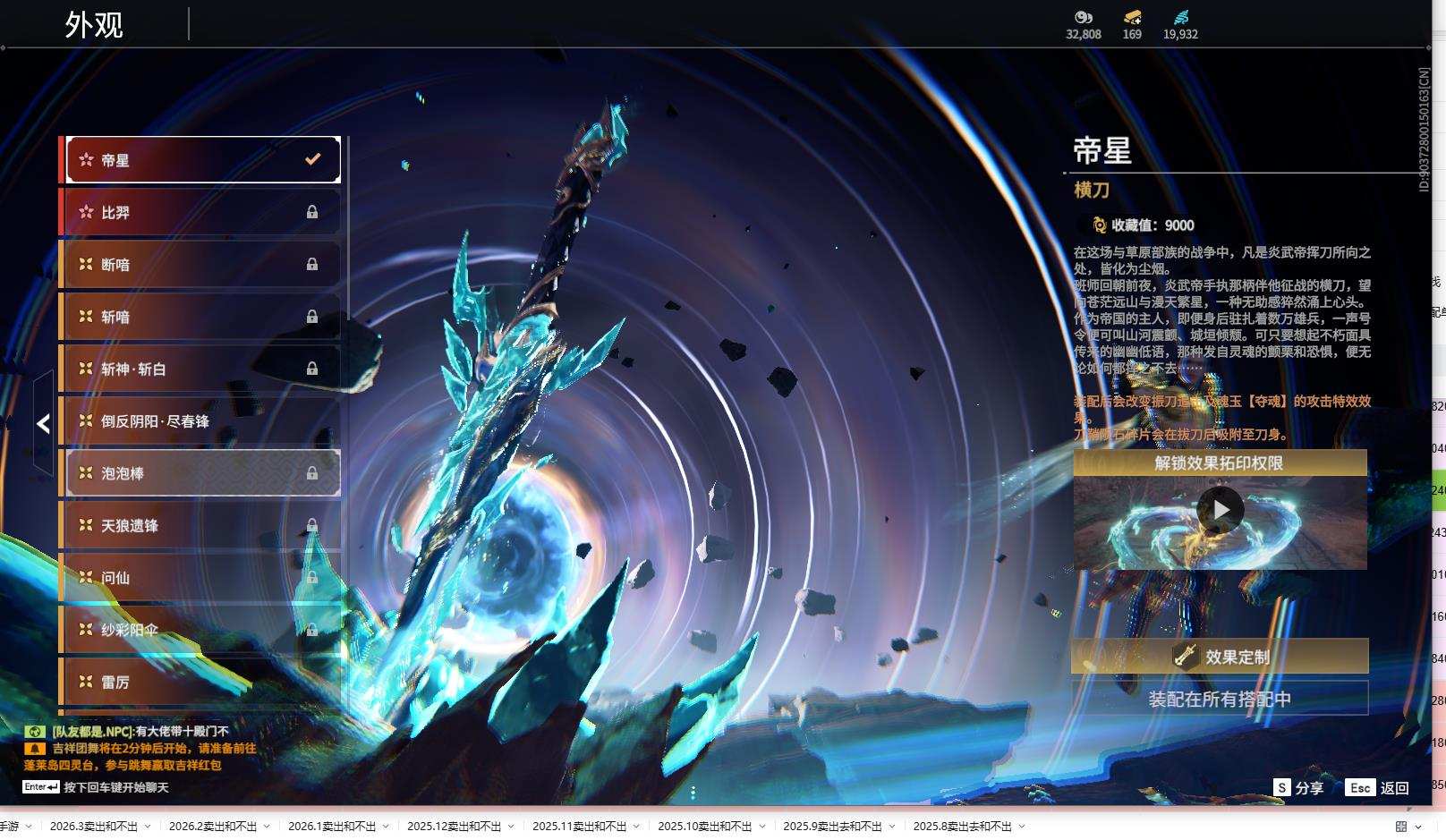
Task: Open dropdown arrow on 2026.2卖出和不出 sheet tab
Action: 267,827
